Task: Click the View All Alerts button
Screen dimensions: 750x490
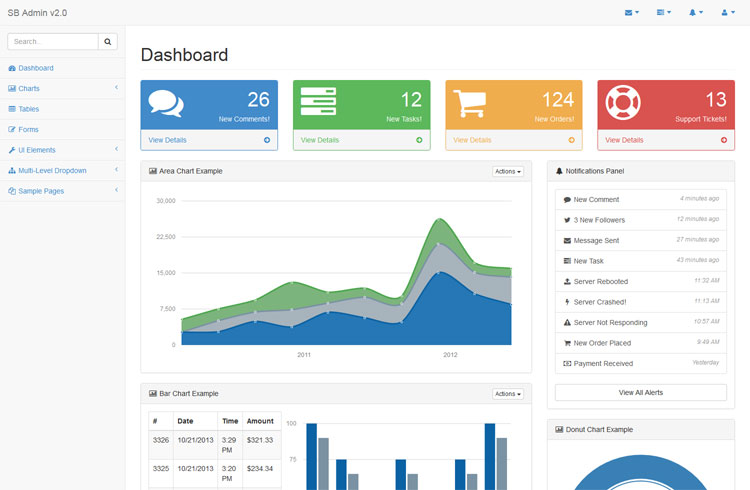Action: pos(640,392)
